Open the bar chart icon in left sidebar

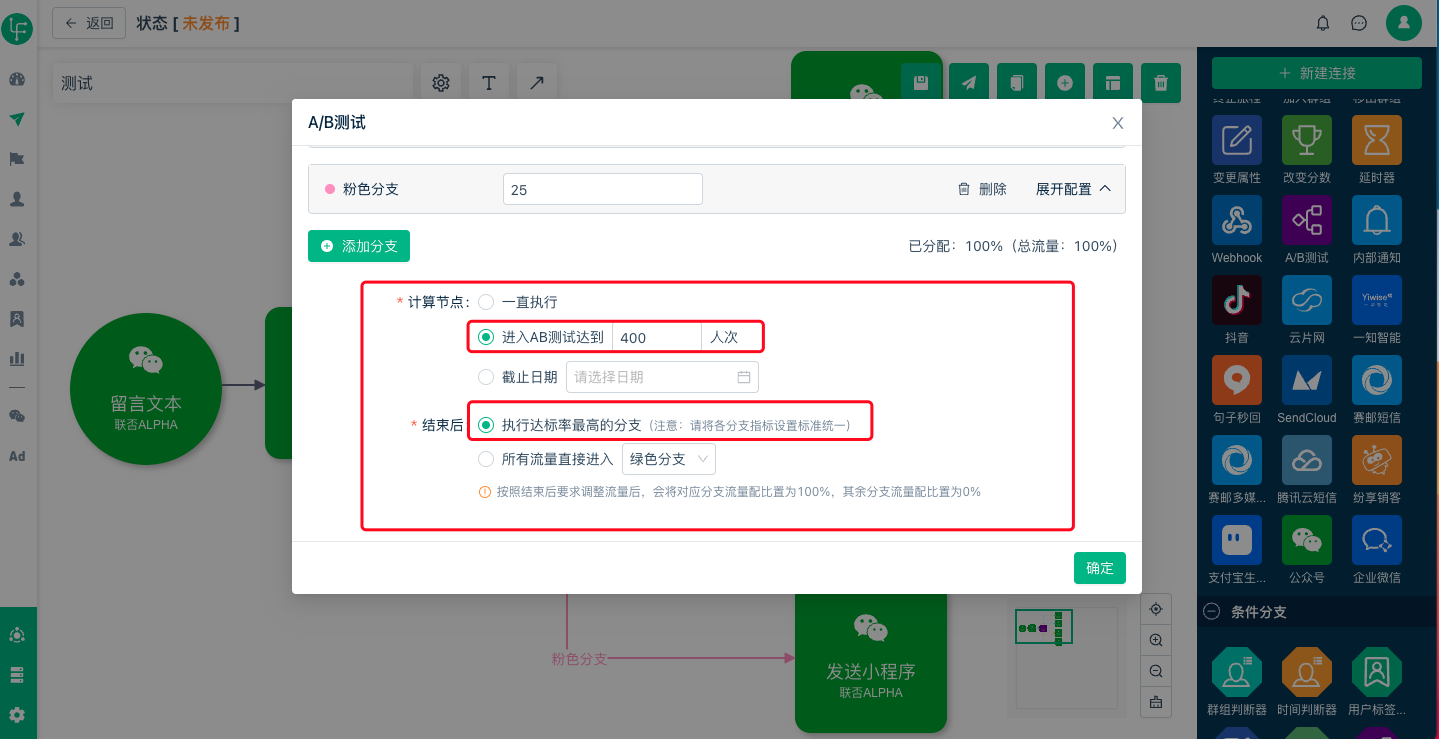point(17,358)
